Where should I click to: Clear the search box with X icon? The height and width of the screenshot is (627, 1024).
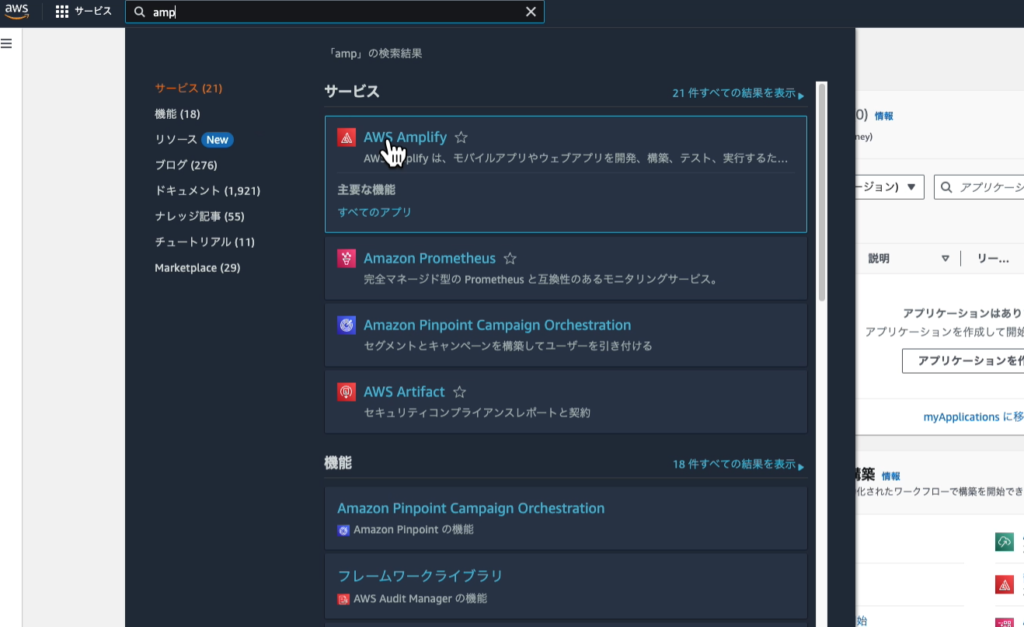pos(531,12)
